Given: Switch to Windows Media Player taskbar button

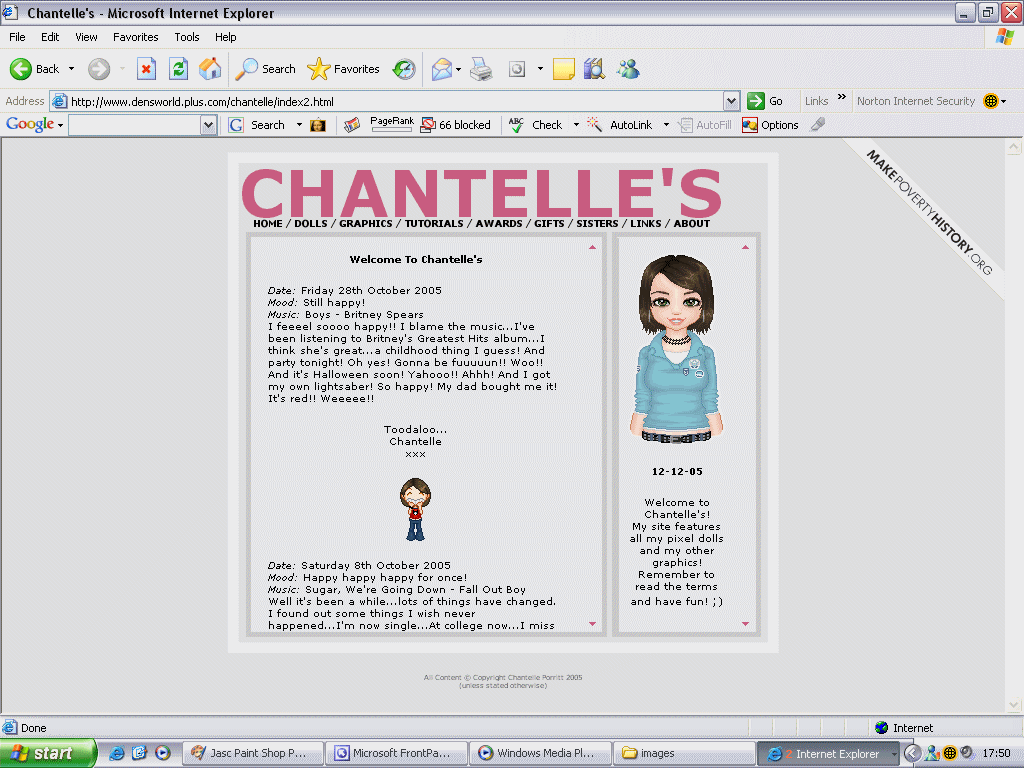Looking at the screenshot, I should 540,753.
